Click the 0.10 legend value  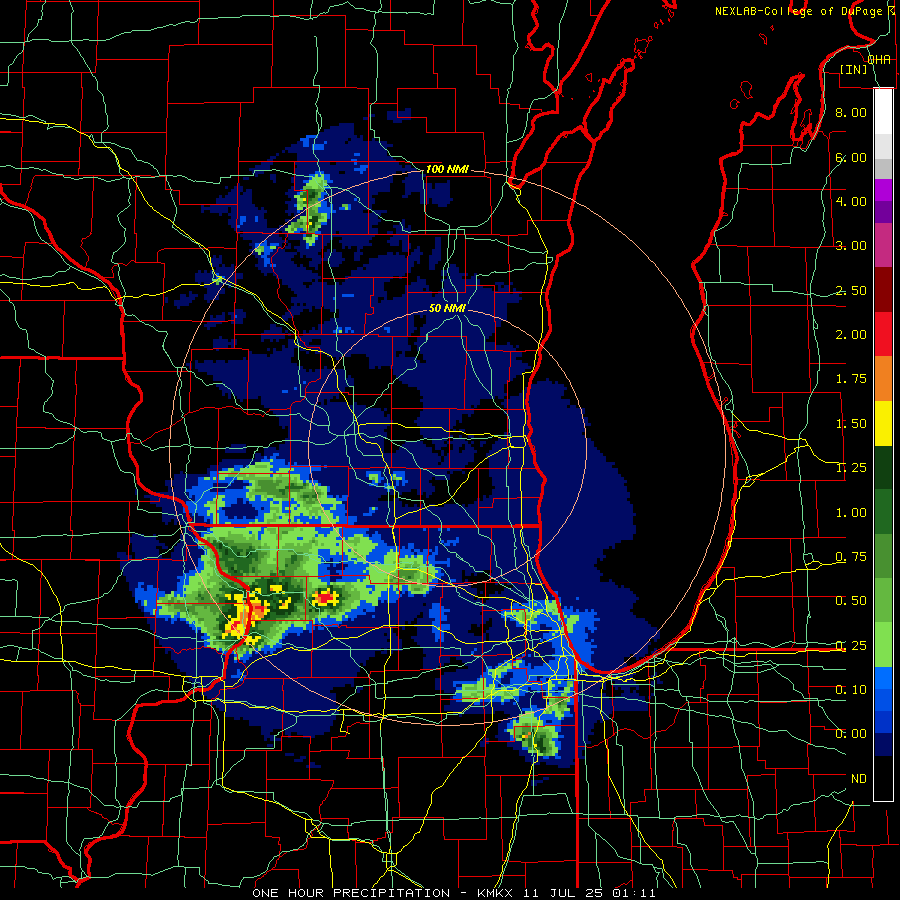coord(851,690)
